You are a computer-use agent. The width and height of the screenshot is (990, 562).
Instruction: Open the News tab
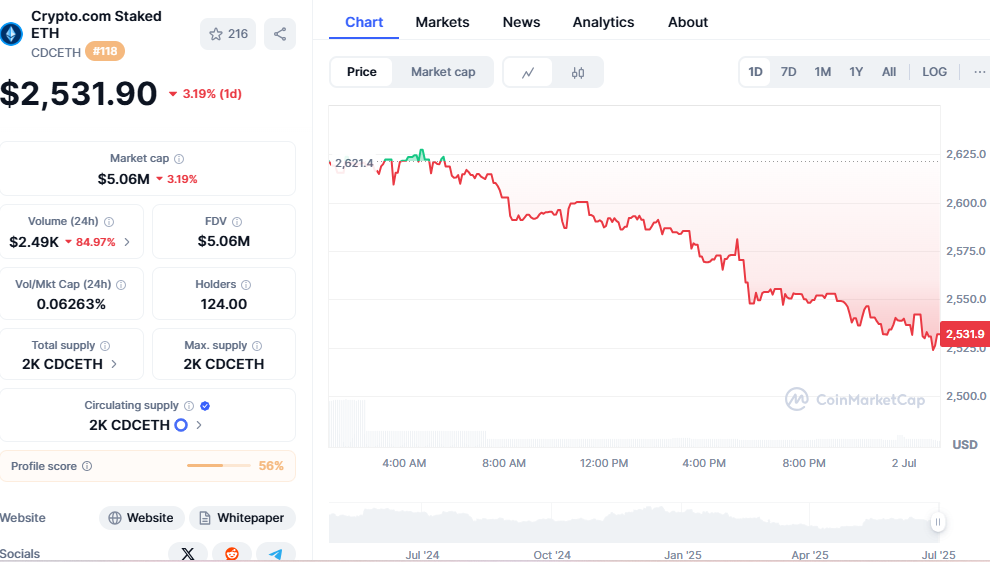pyautogui.click(x=521, y=22)
